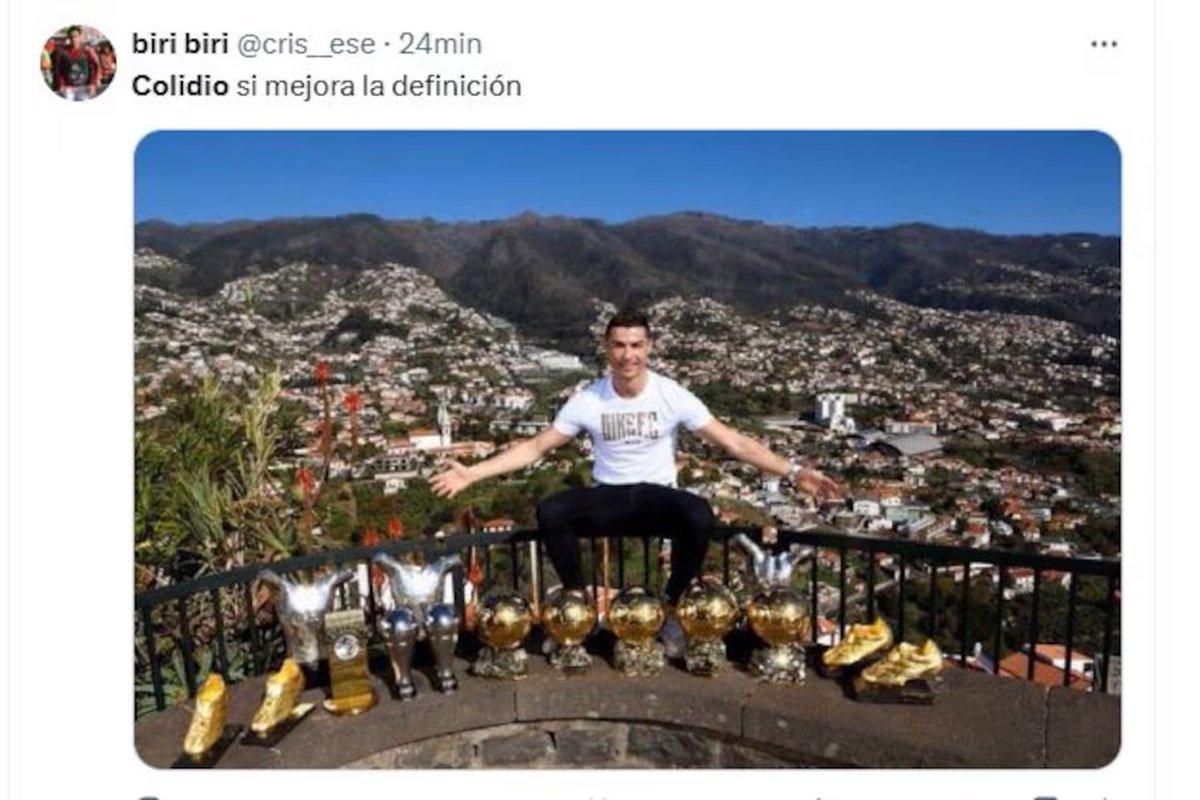This screenshot has width=1200, height=800.
Task: Open the @cris__ese handle link
Action: 306,44
